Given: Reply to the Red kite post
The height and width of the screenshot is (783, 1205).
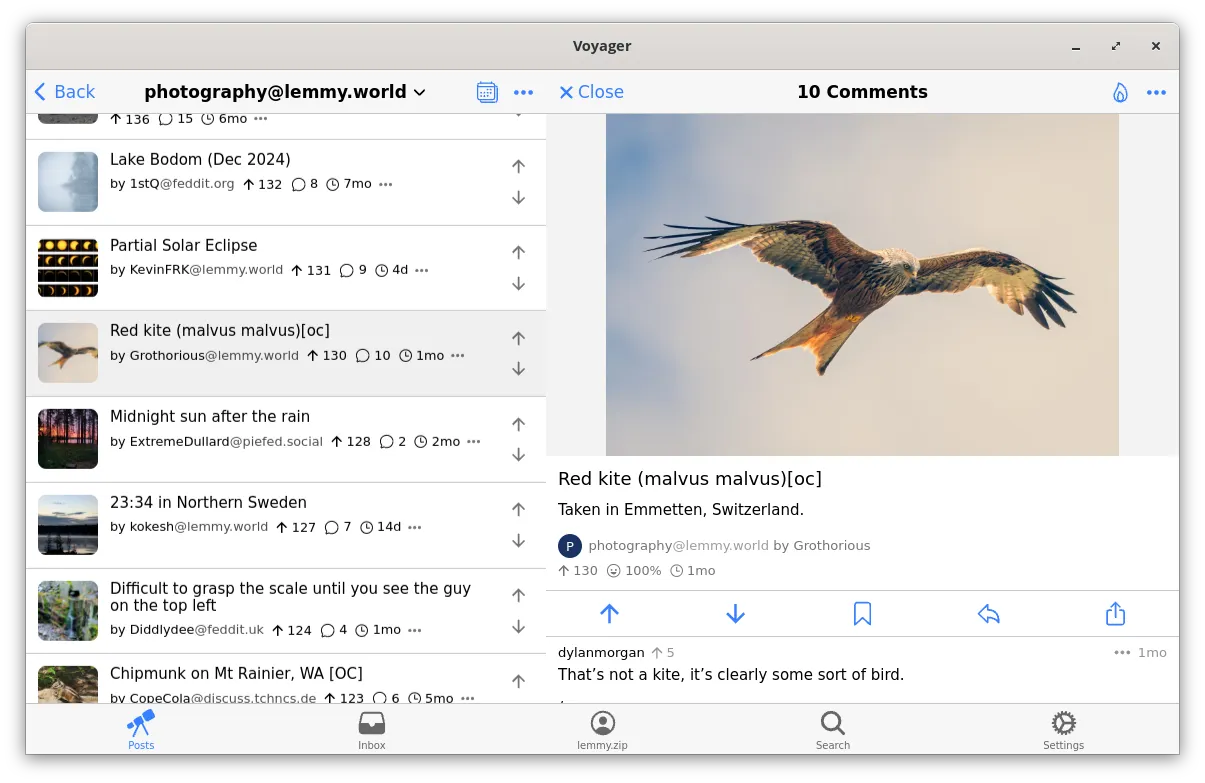Looking at the screenshot, I should [x=989, y=614].
